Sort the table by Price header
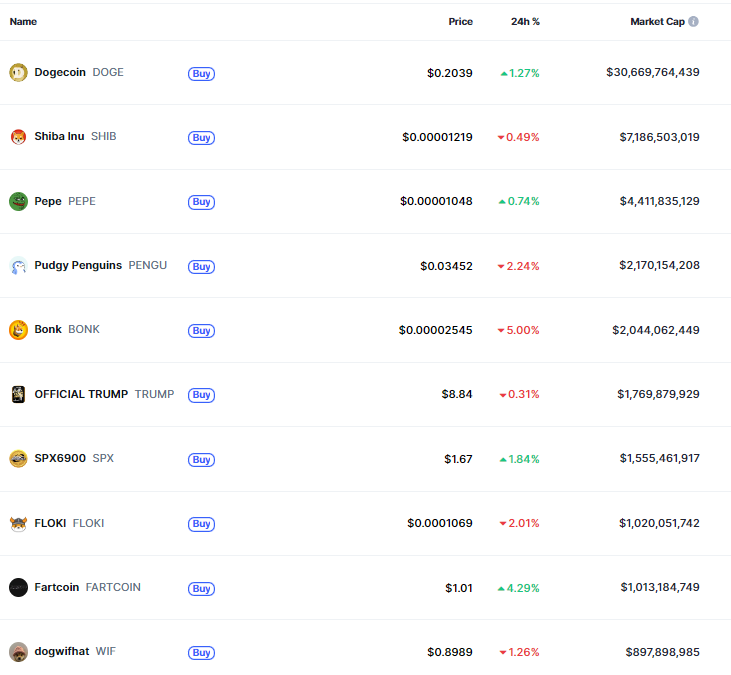Screen dimensions: 731x675 [461, 21]
